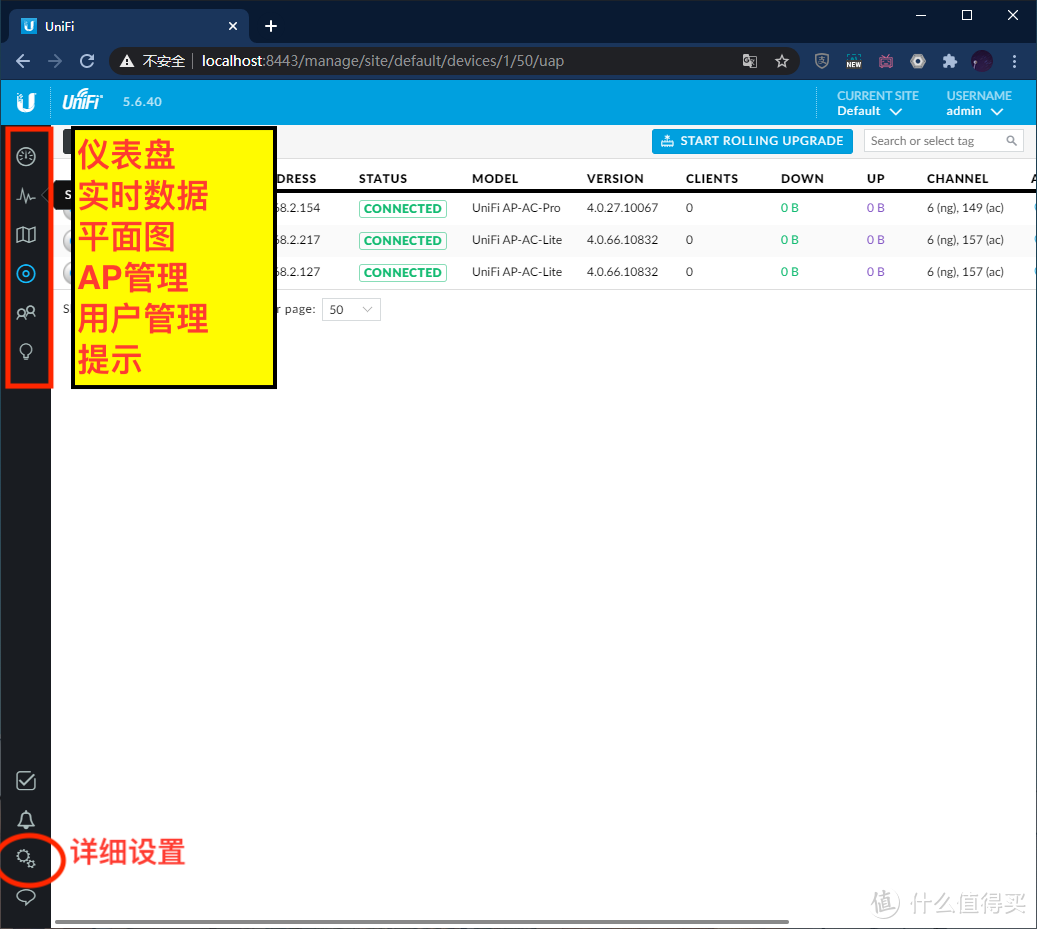The height and width of the screenshot is (929, 1037).
Task: Open the Clients people icon in sidebar
Action: [26, 313]
